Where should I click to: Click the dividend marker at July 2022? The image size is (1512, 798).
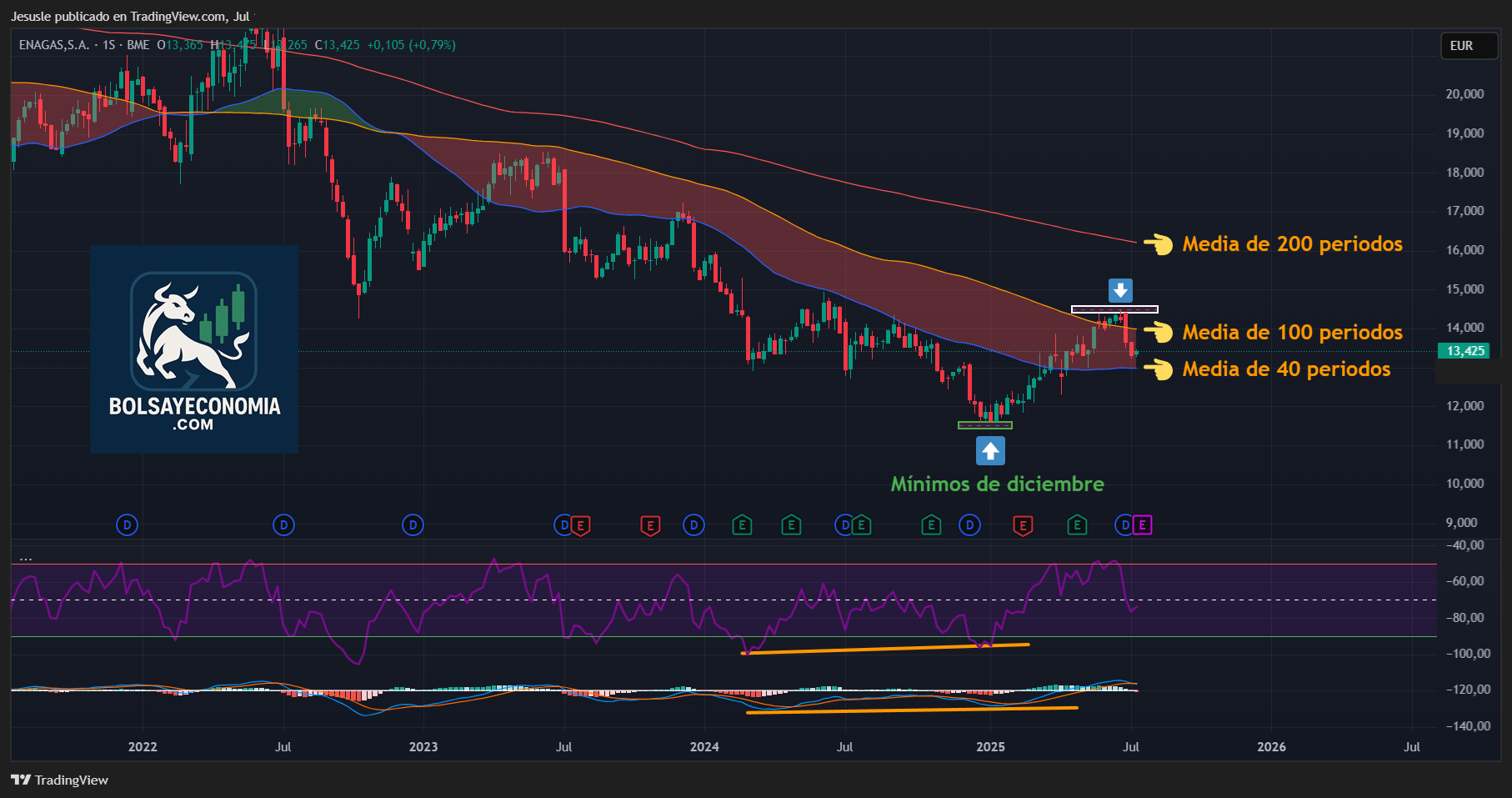pyautogui.click(x=284, y=525)
